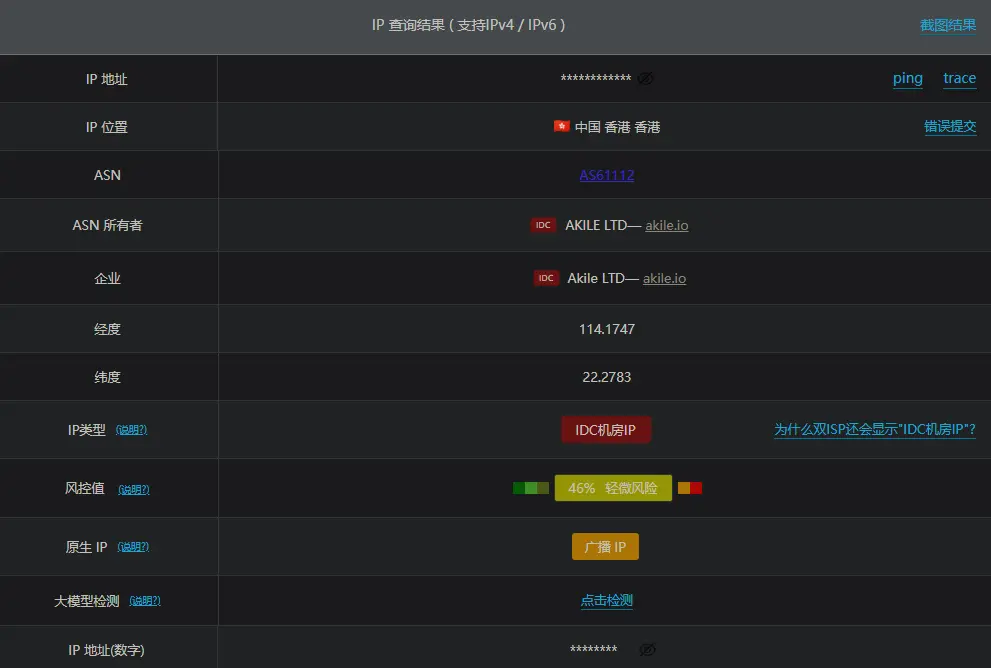991x668 pixels.
Task: Select the red IDC机房IP badge
Action: click(606, 430)
